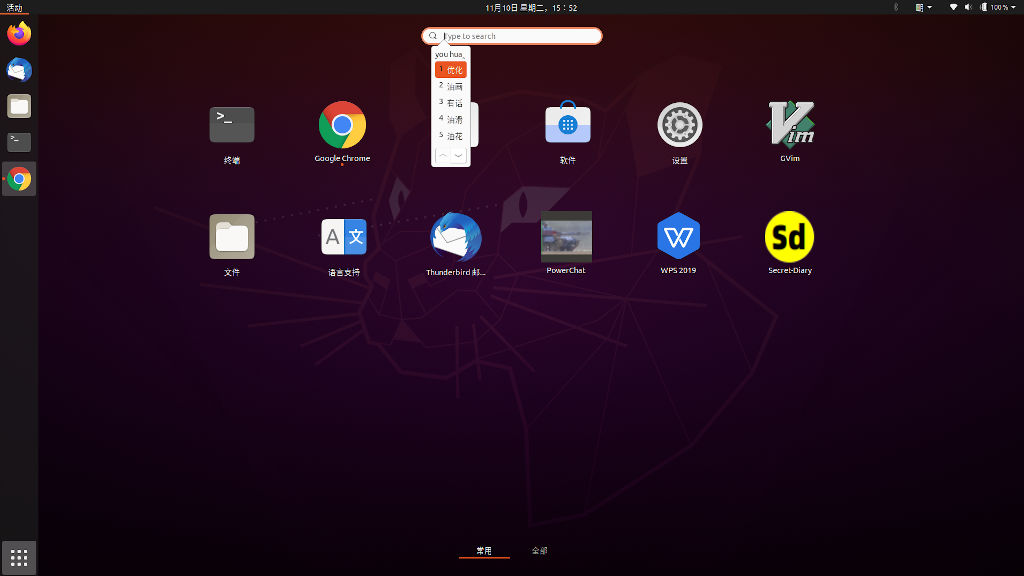Select candidate 5 油花 in the IME list
This screenshot has height=576, width=1024.
[451, 136]
